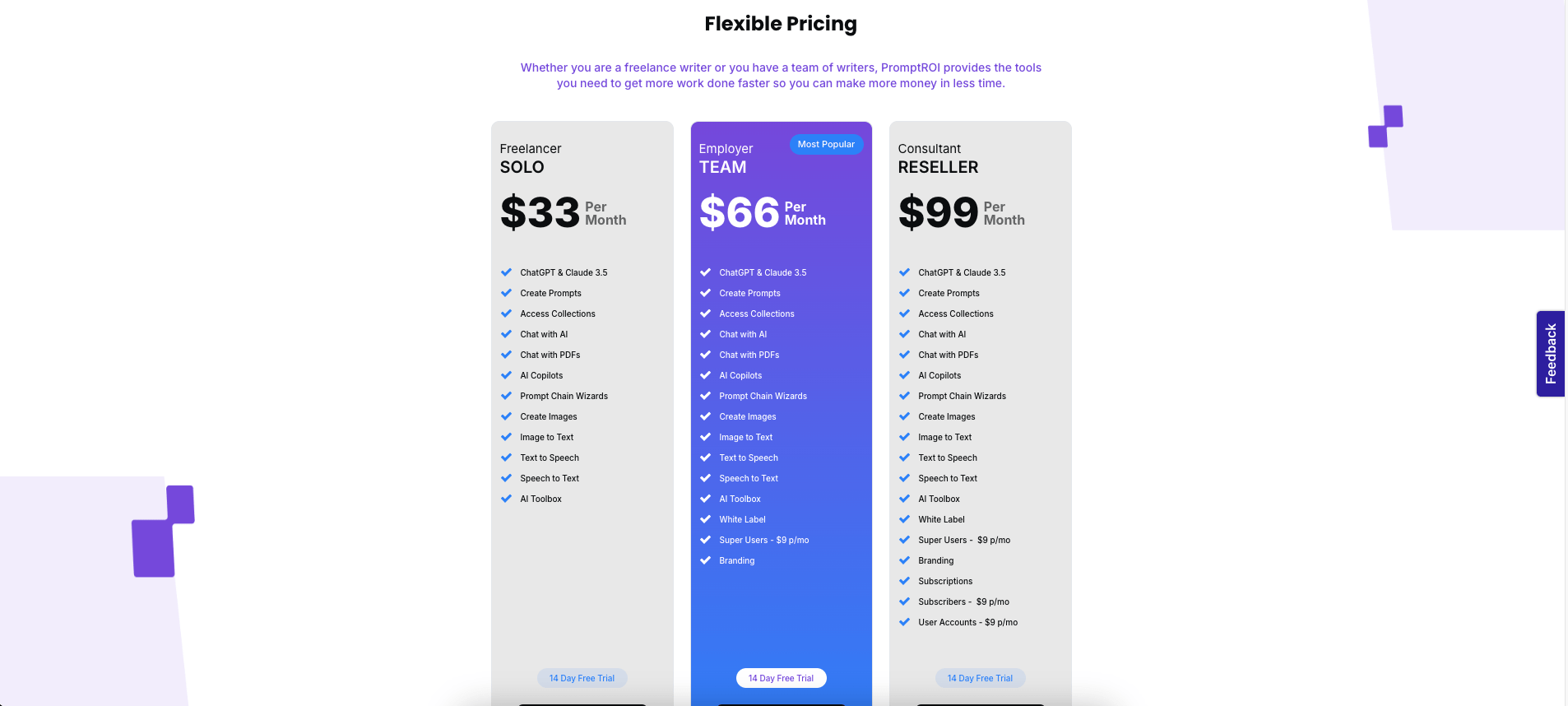Click checkmark next to Prompt Chain Wizards in TEAM
1568x706 pixels.
705,396
